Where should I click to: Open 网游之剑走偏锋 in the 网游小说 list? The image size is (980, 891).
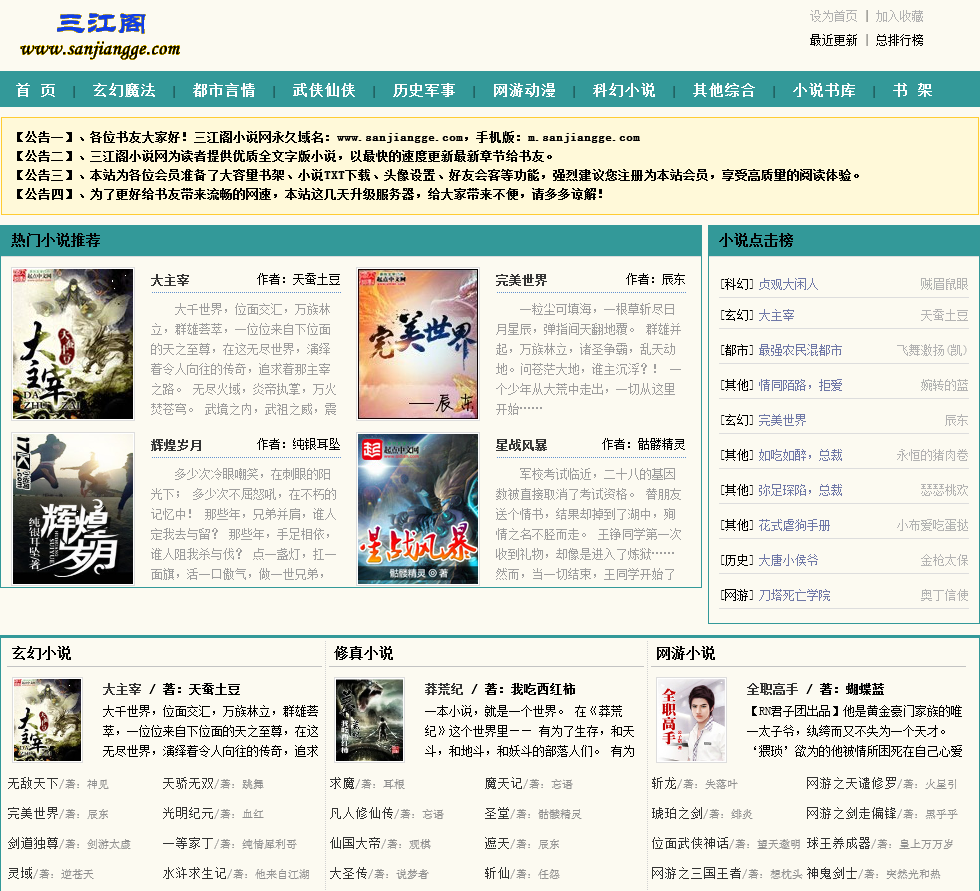click(851, 813)
